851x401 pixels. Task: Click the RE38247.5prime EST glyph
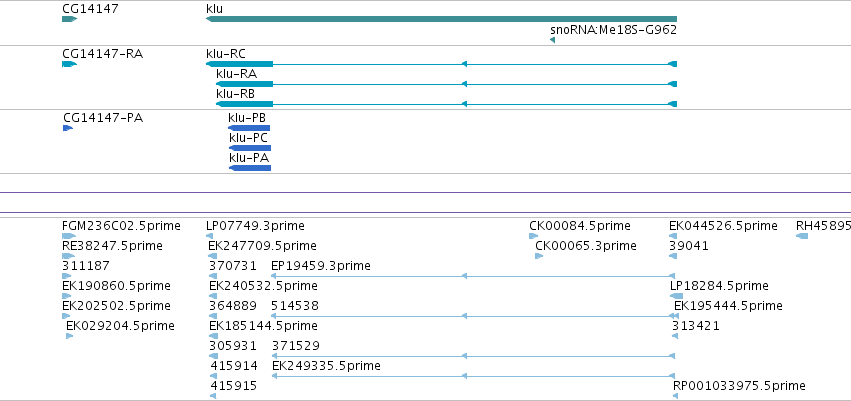pos(68,256)
